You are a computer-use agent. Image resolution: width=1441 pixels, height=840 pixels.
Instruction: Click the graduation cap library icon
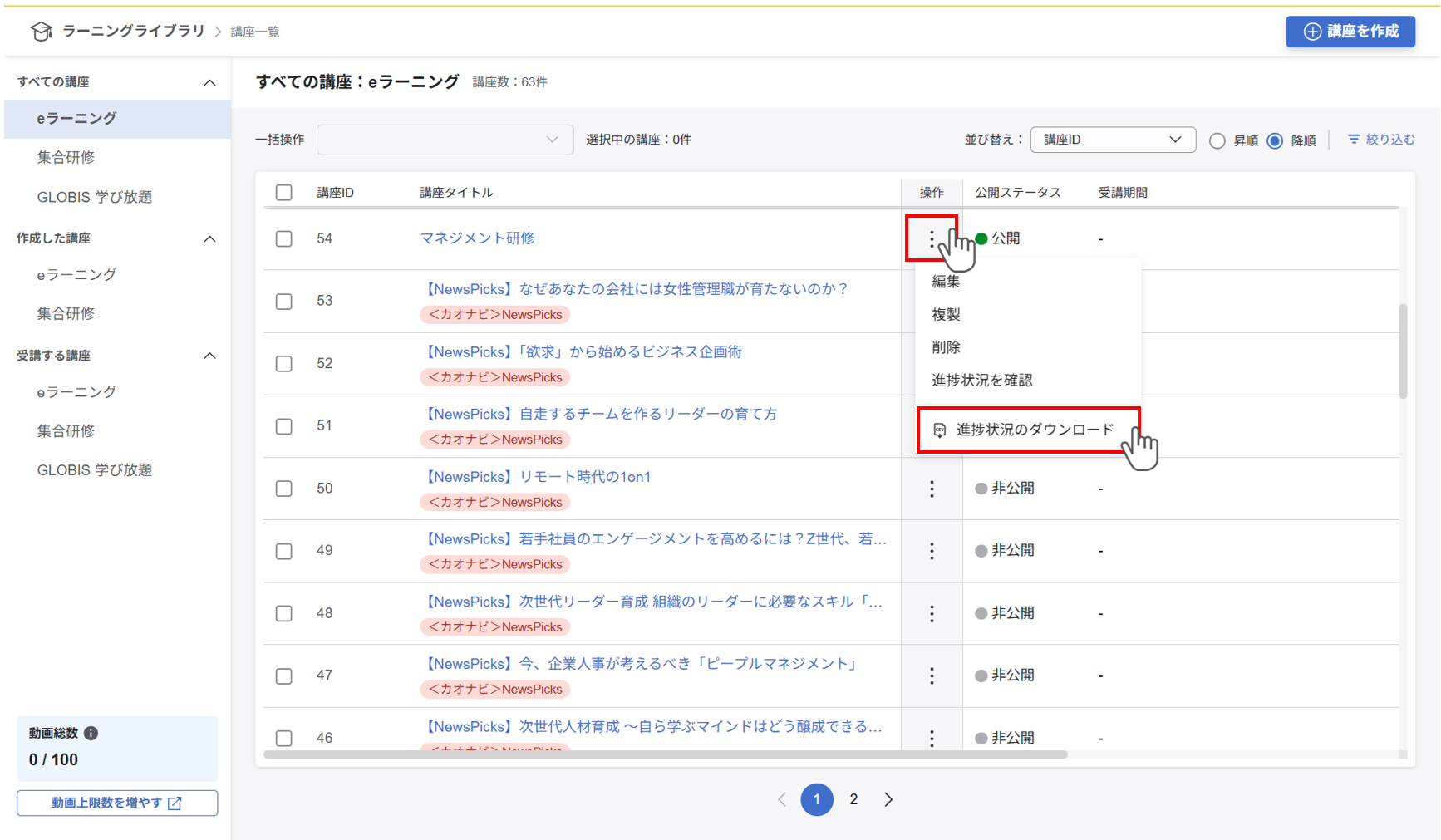click(41, 32)
